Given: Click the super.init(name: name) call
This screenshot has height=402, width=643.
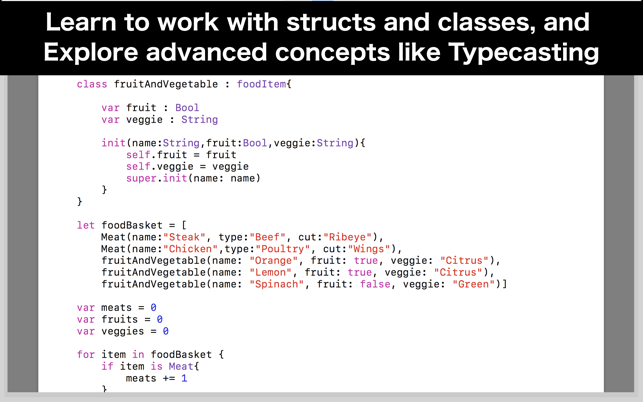Looking at the screenshot, I should (193, 178).
